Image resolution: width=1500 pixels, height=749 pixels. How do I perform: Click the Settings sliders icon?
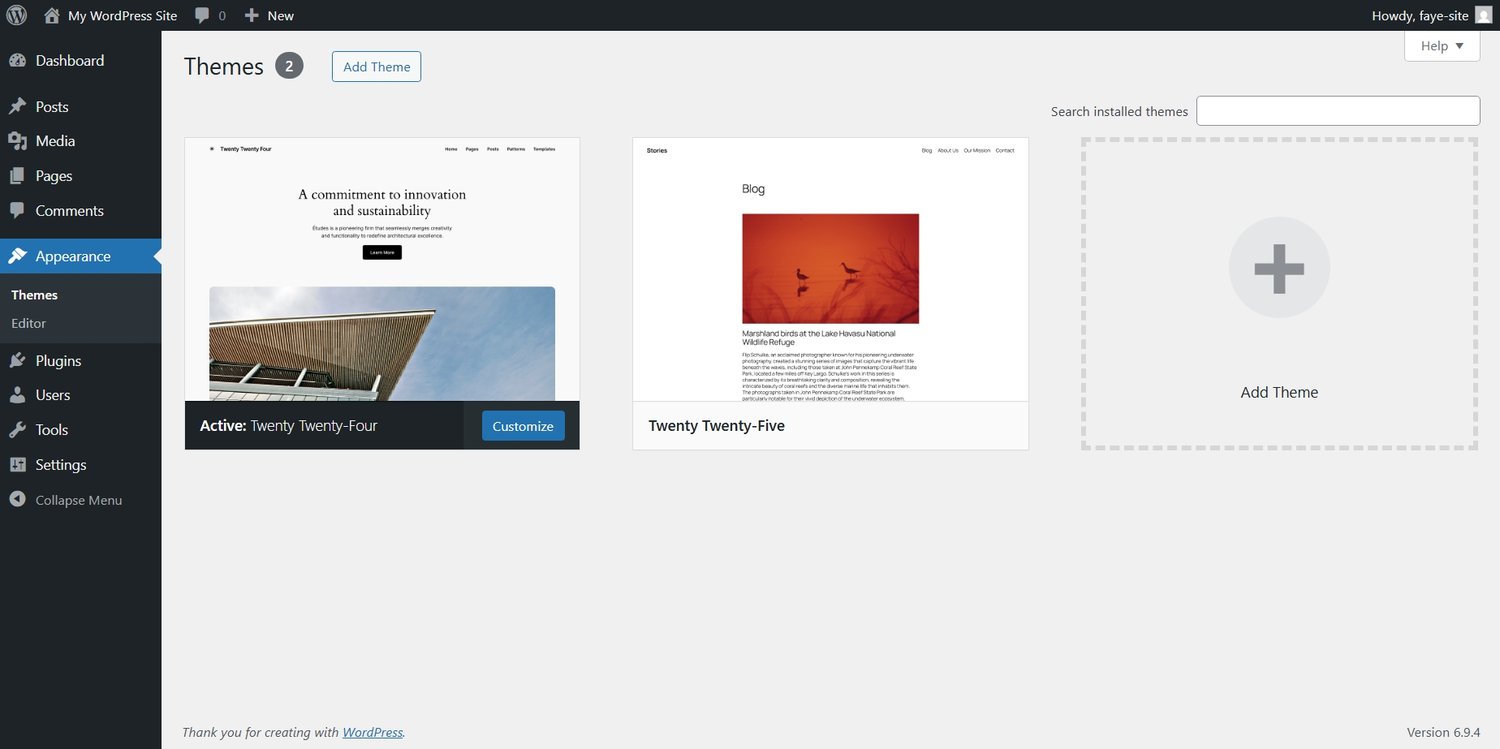pos(17,465)
